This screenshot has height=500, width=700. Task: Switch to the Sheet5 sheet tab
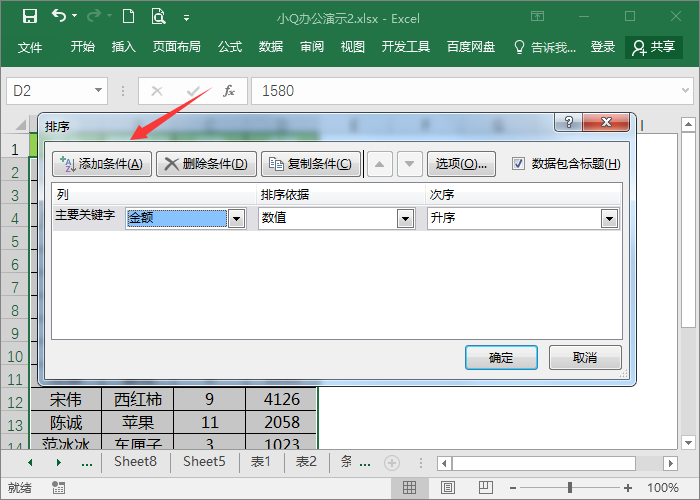pyautogui.click(x=204, y=462)
